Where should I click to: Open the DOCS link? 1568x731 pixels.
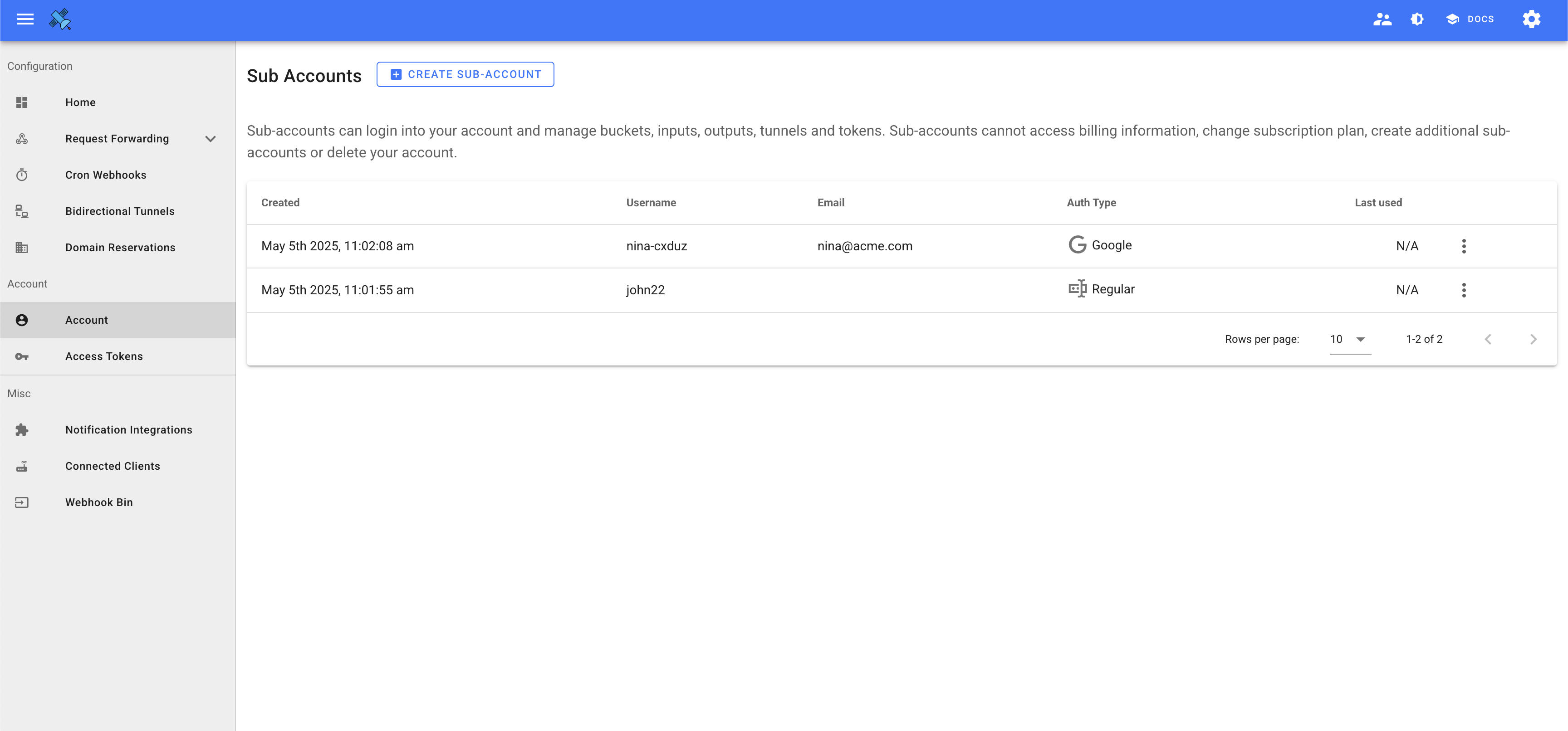click(1470, 19)
